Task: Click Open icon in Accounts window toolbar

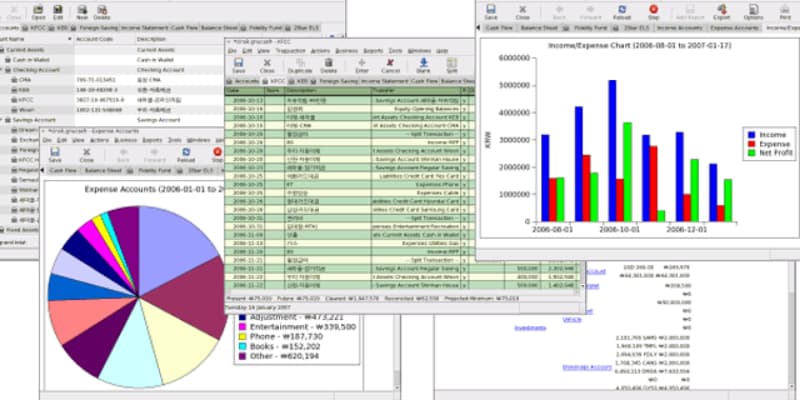Action: pyautogui.click(x=38, y=11)
